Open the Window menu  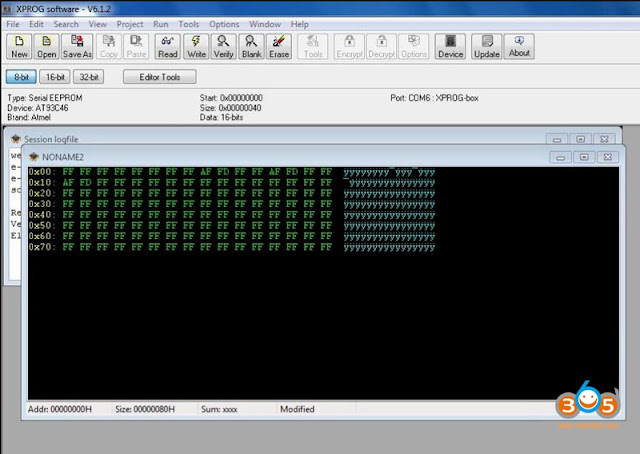click(265, 24)
